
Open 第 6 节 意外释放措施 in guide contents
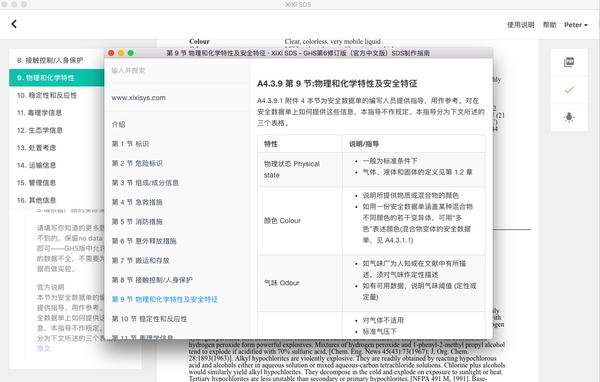(144, 241)
